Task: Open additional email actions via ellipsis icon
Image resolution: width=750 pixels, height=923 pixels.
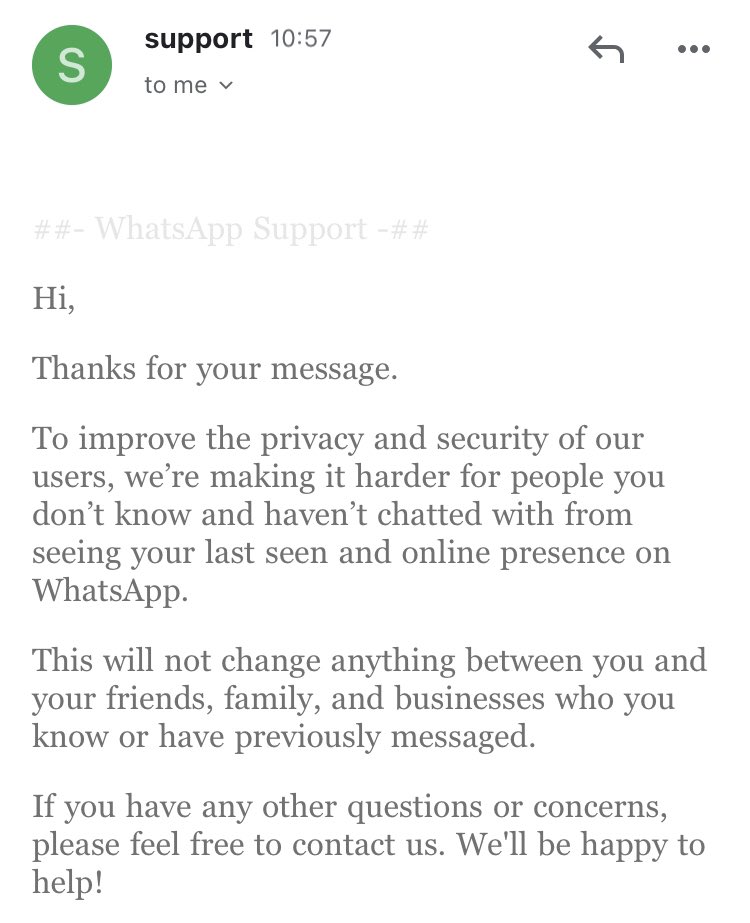Action: point(694,48)
